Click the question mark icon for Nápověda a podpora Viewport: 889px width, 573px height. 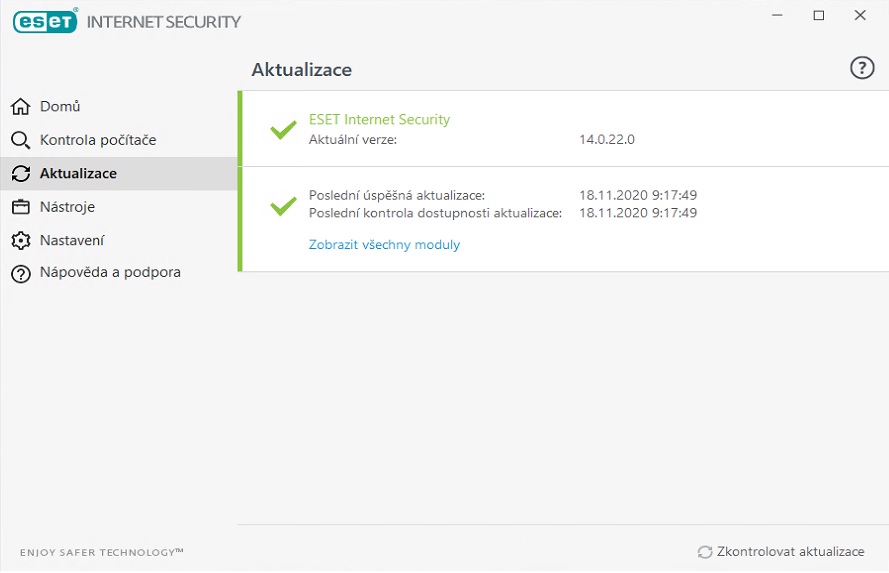(x=21, y=274)
